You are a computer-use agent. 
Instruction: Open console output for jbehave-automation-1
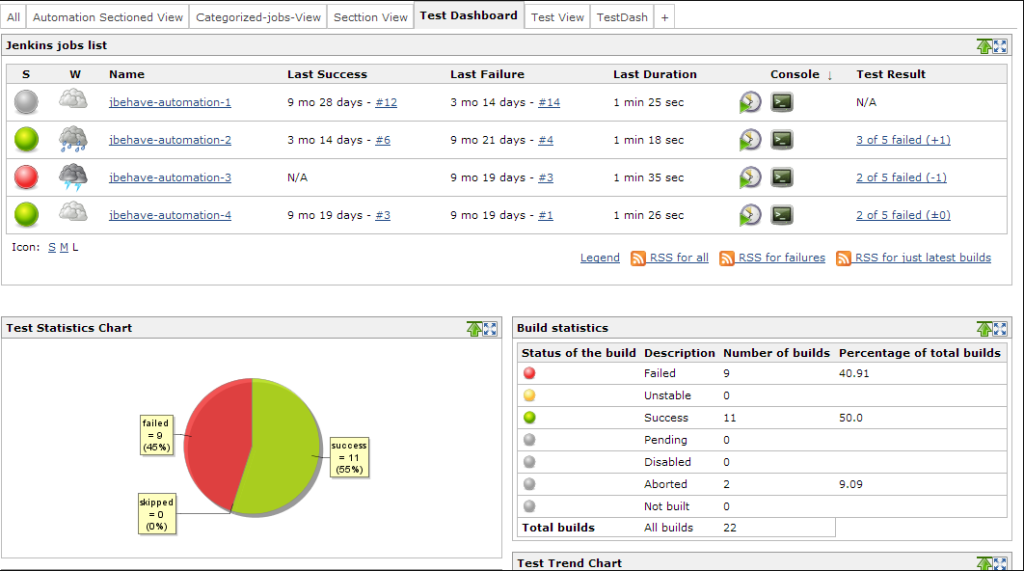[782, 102]
